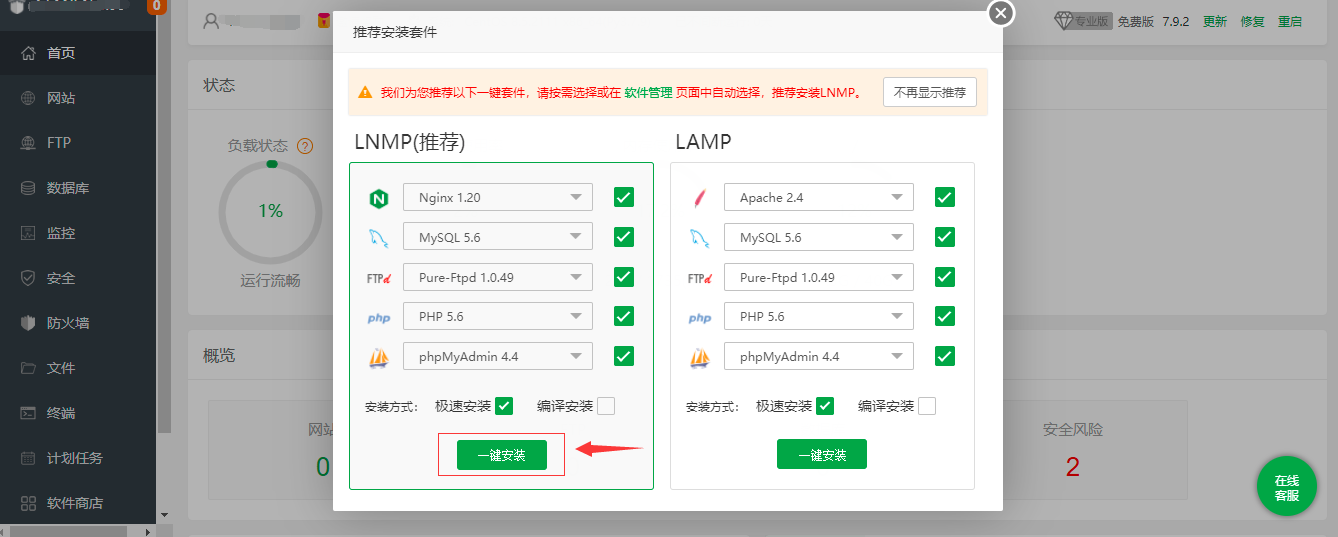The image size is (1338, 537).
Task: Click the home house icon in sidebar
Action: 28,53
